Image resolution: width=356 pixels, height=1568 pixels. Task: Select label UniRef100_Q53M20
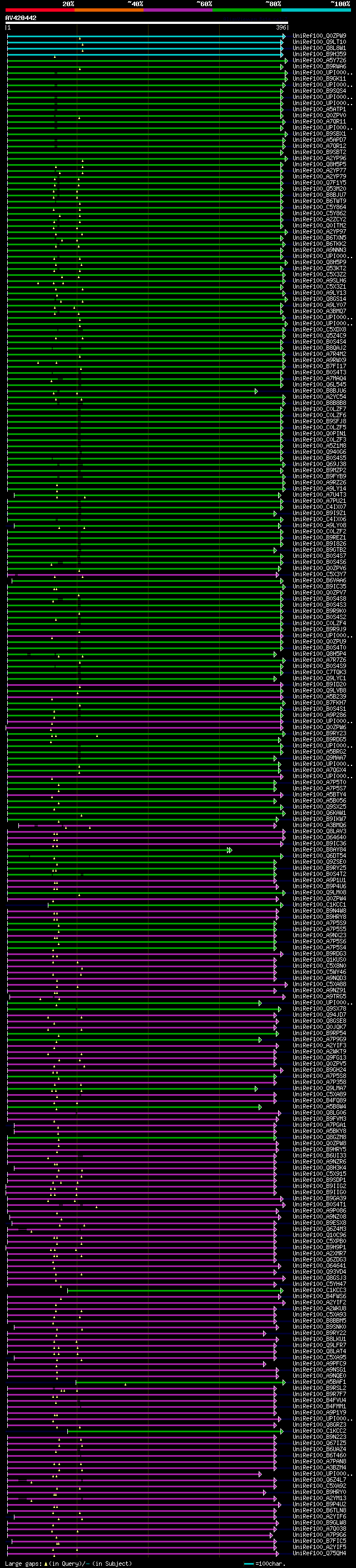click(319, 189)
